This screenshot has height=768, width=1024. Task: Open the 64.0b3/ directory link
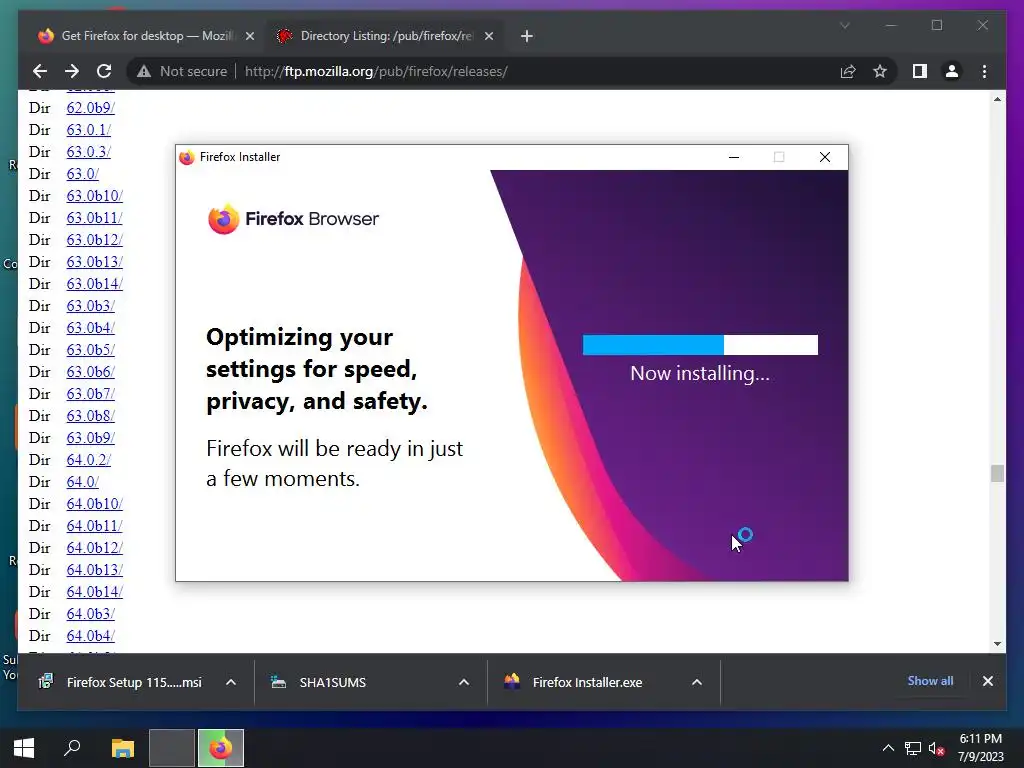tap(90, 614)
